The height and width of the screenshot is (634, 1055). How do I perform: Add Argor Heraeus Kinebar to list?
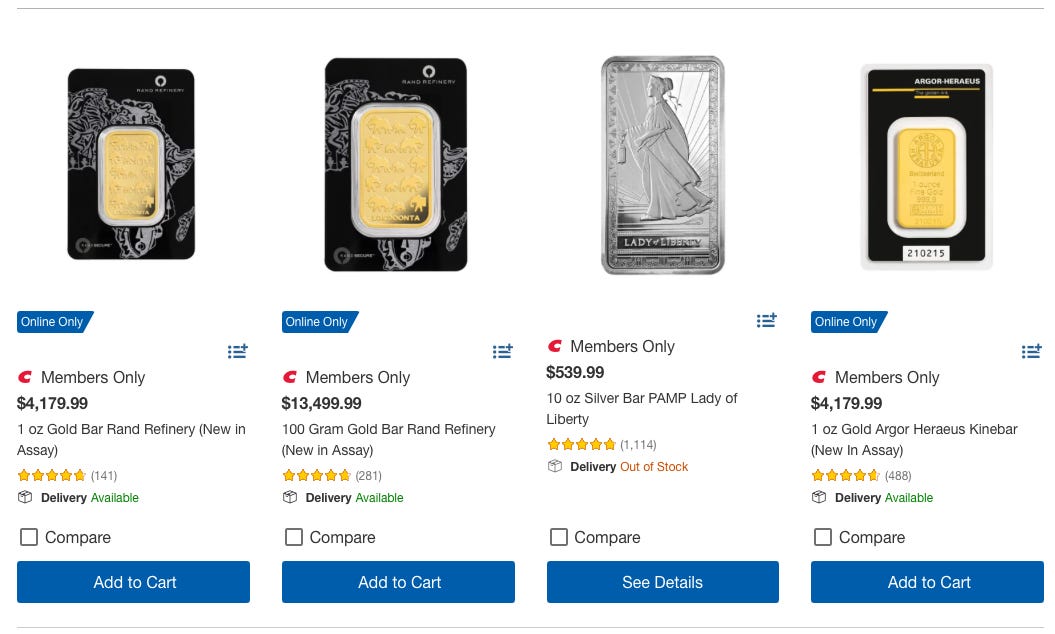(x=1031, y=351)
